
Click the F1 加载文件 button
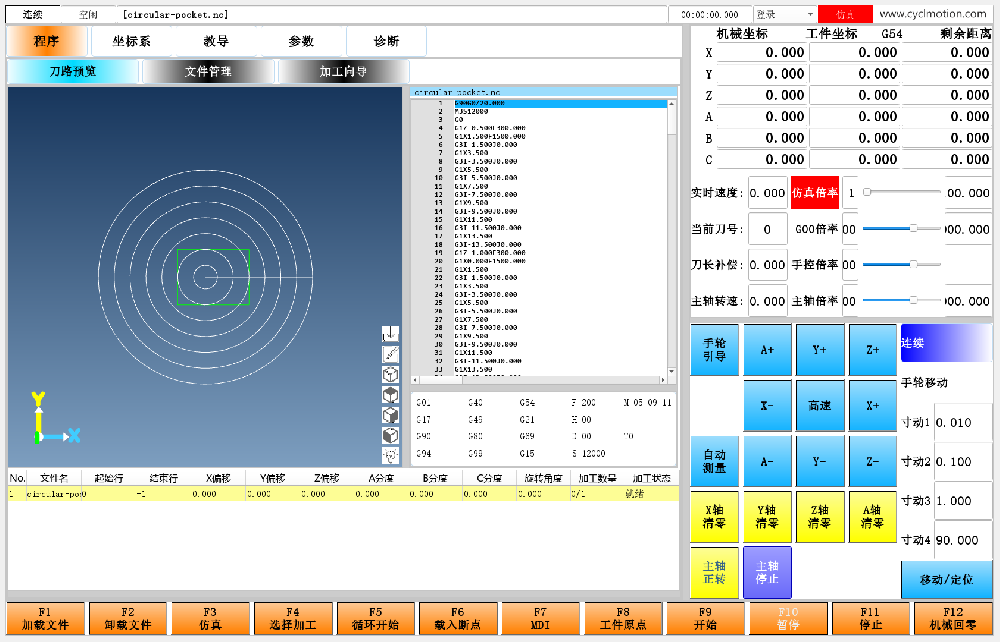click(45, 618)
